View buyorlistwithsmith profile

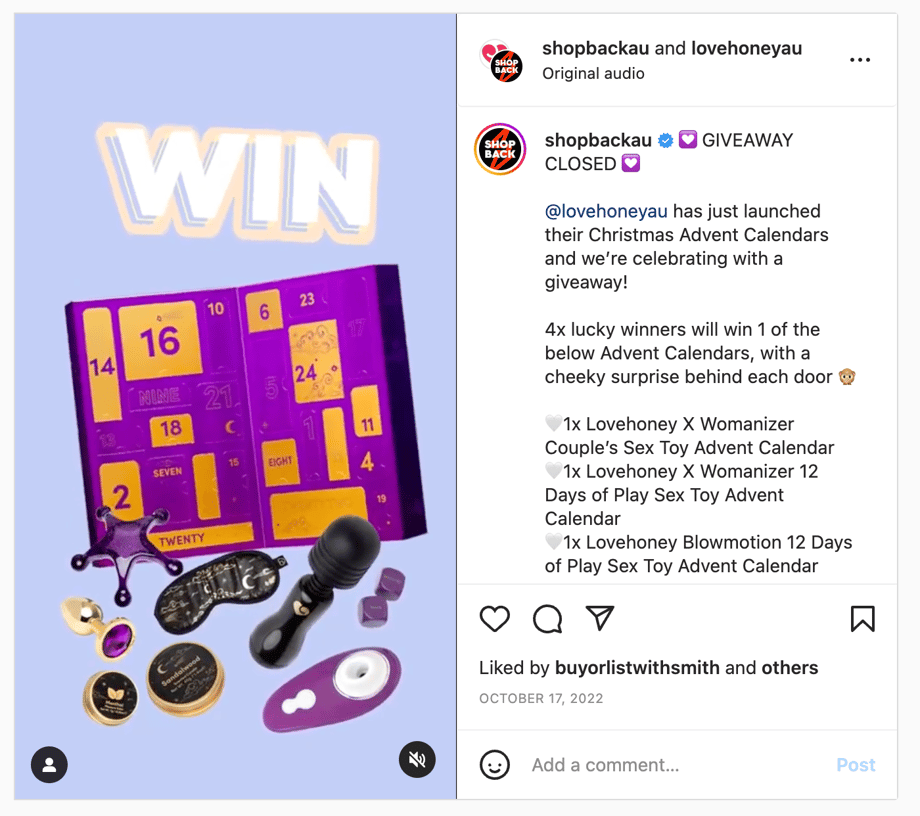click(637, 668)
